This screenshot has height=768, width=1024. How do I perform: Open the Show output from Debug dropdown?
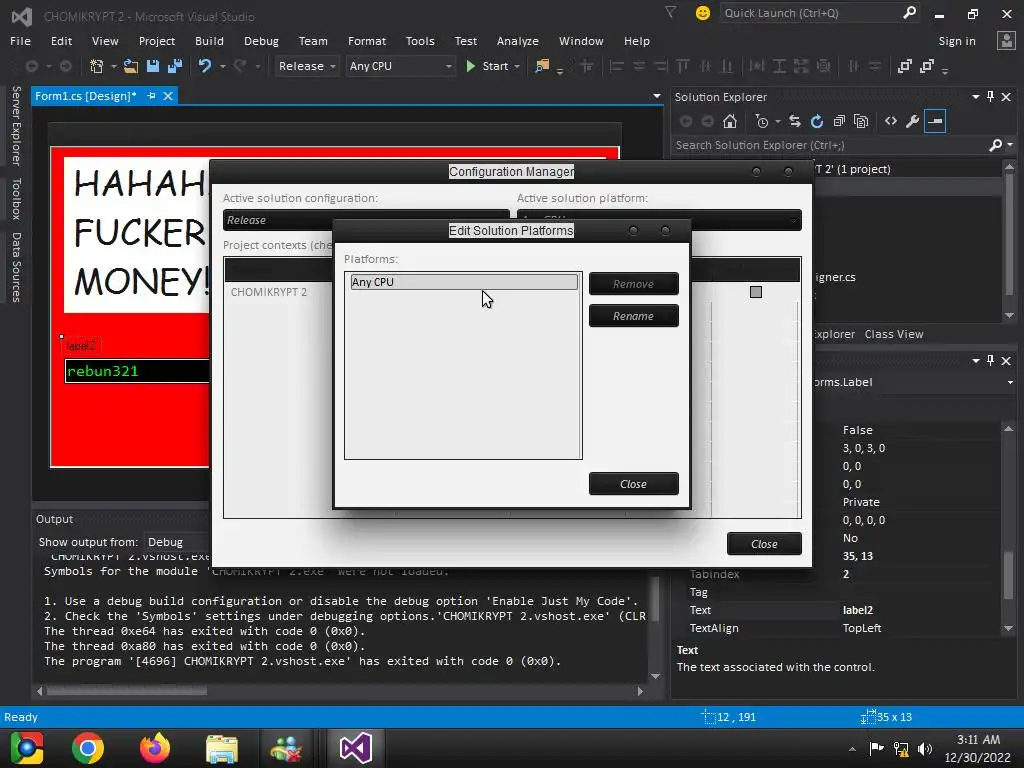(176, 542)
